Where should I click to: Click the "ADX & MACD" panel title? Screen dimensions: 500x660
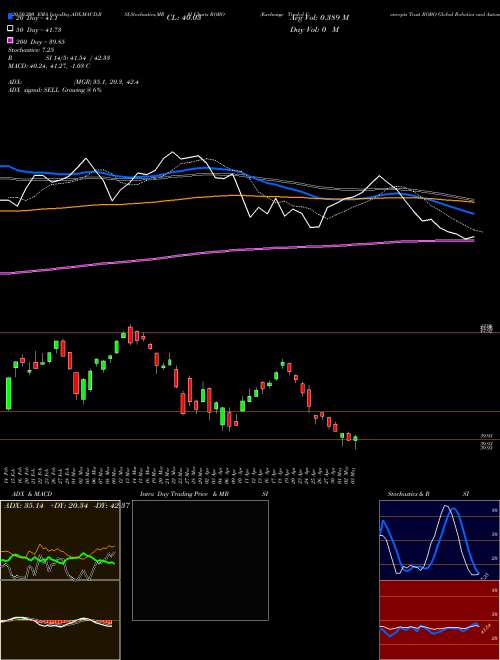tap(32, 494)
